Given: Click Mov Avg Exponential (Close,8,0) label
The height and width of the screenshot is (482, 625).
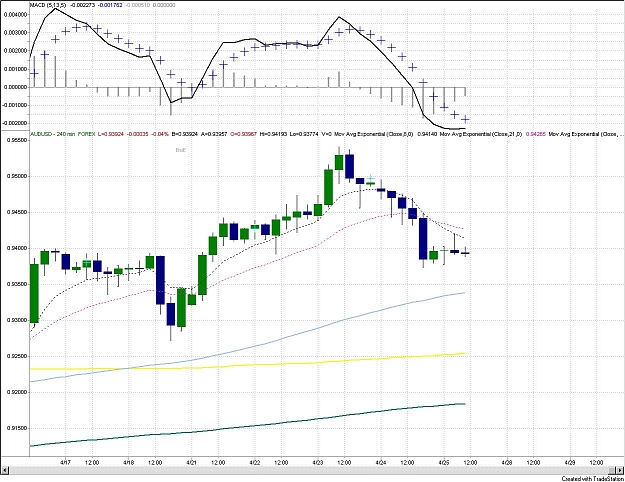Looking at the screenshot, I should (x=373, y=134).
